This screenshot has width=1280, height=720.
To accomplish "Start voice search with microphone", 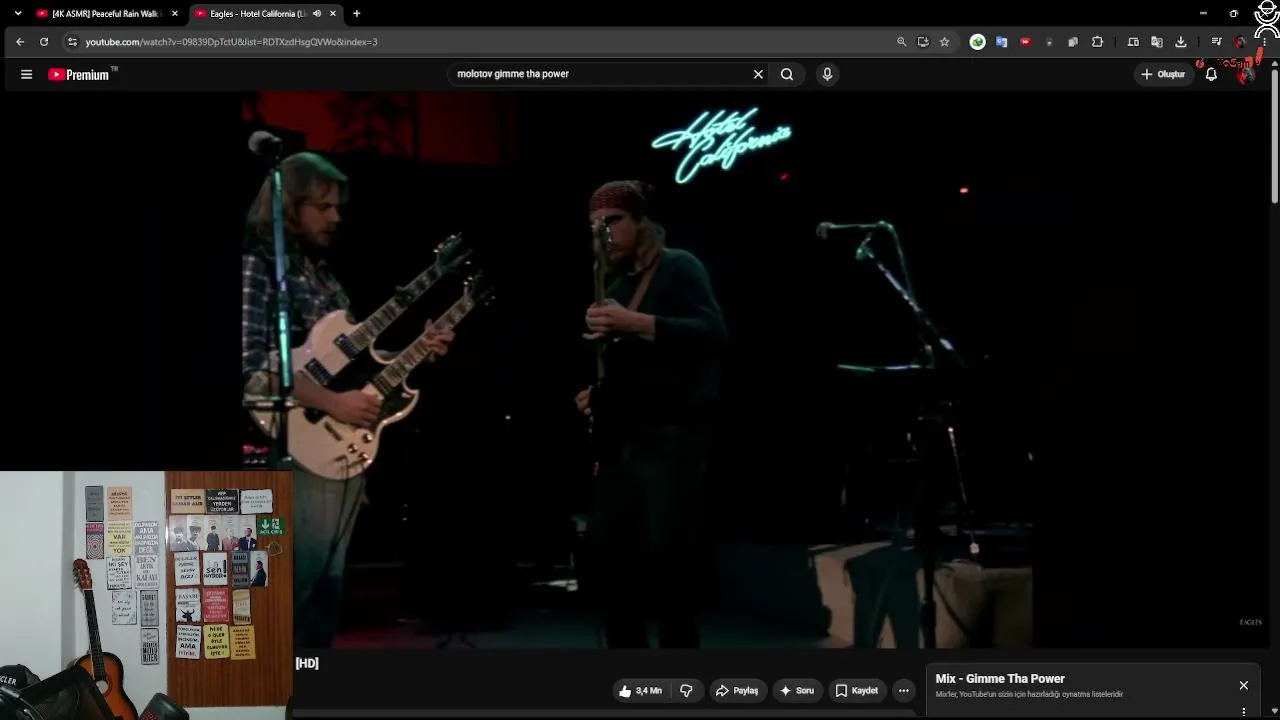I will click(827, 74).
